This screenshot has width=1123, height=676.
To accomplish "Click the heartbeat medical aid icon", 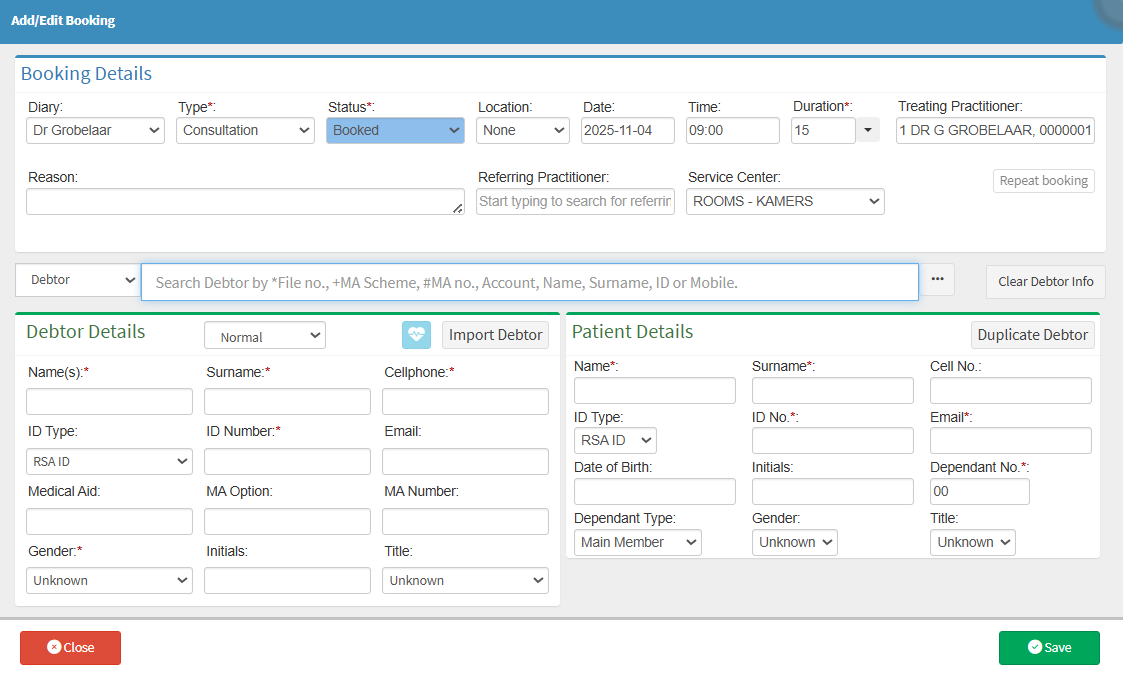I will click(x=416, y=335).
